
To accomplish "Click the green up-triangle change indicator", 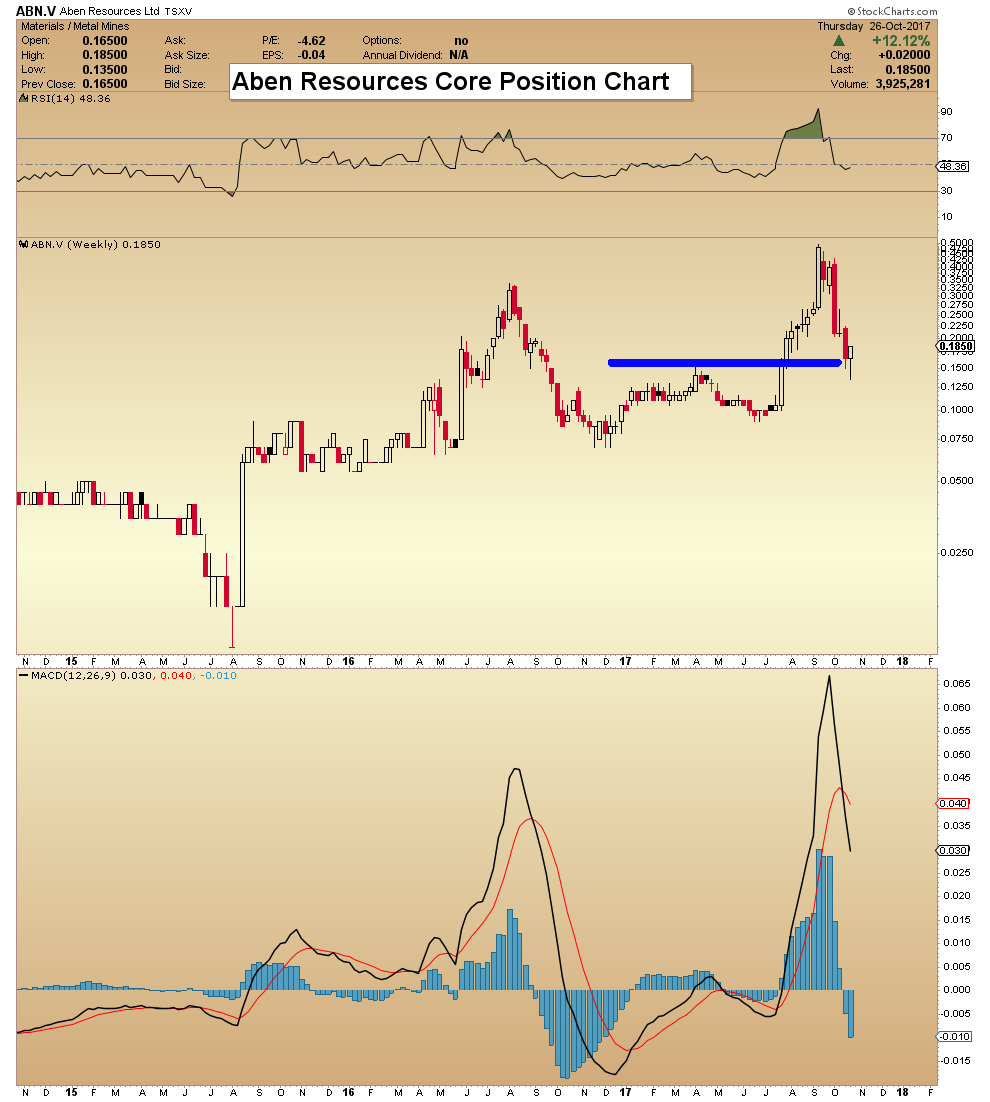I will 838,41.
